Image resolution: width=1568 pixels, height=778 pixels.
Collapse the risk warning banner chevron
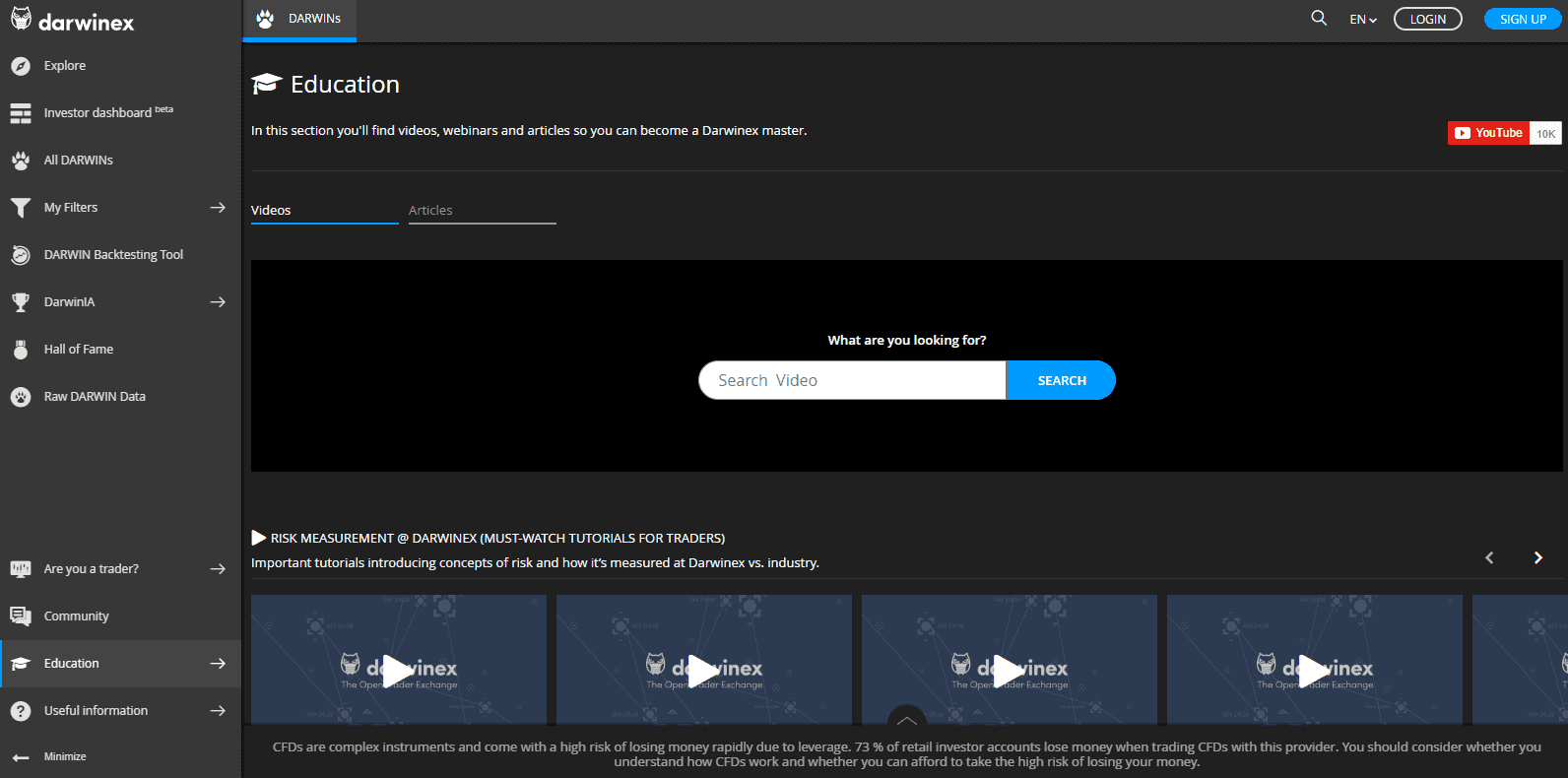point(906,718)
